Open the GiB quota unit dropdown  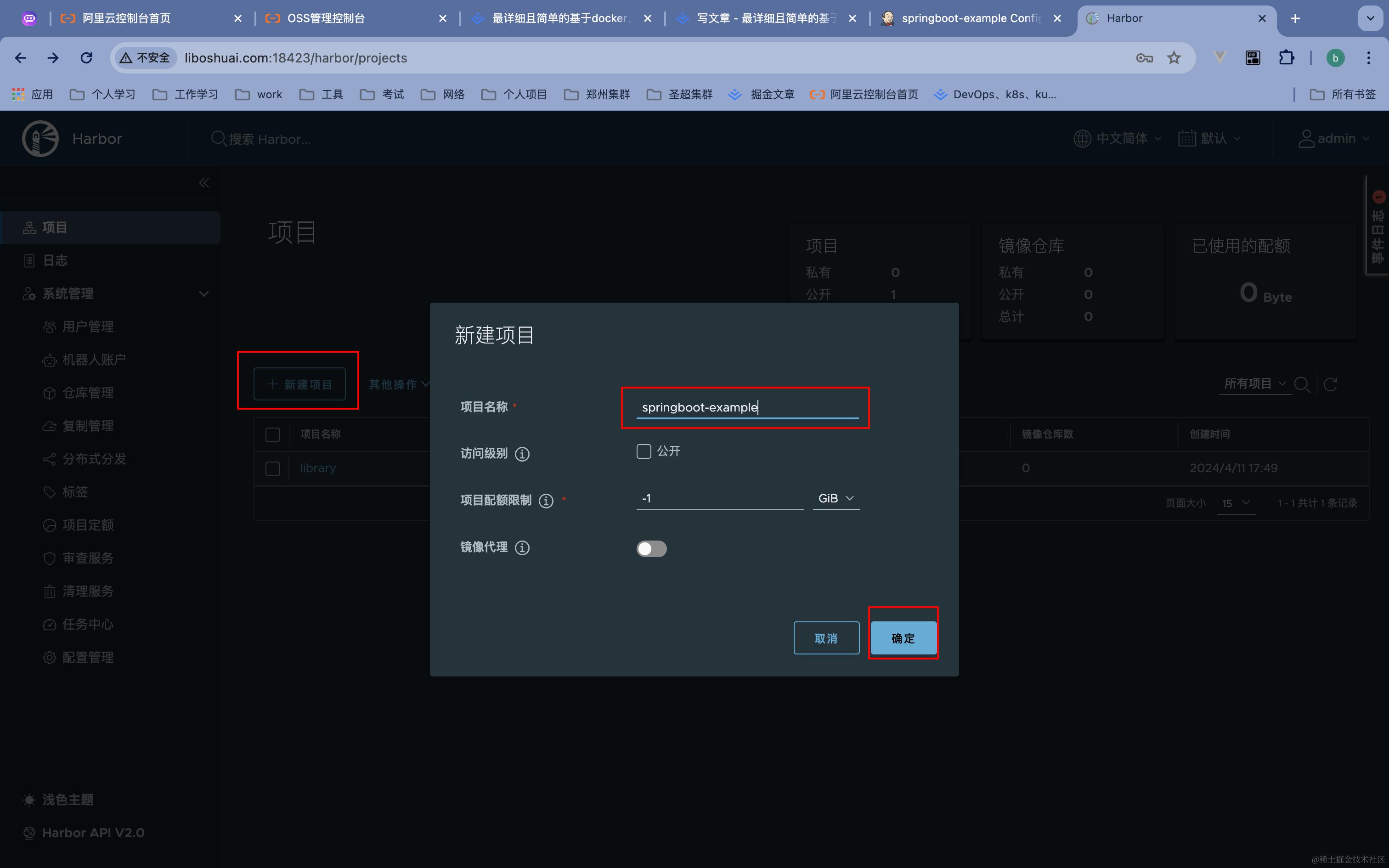coord(836,498)
